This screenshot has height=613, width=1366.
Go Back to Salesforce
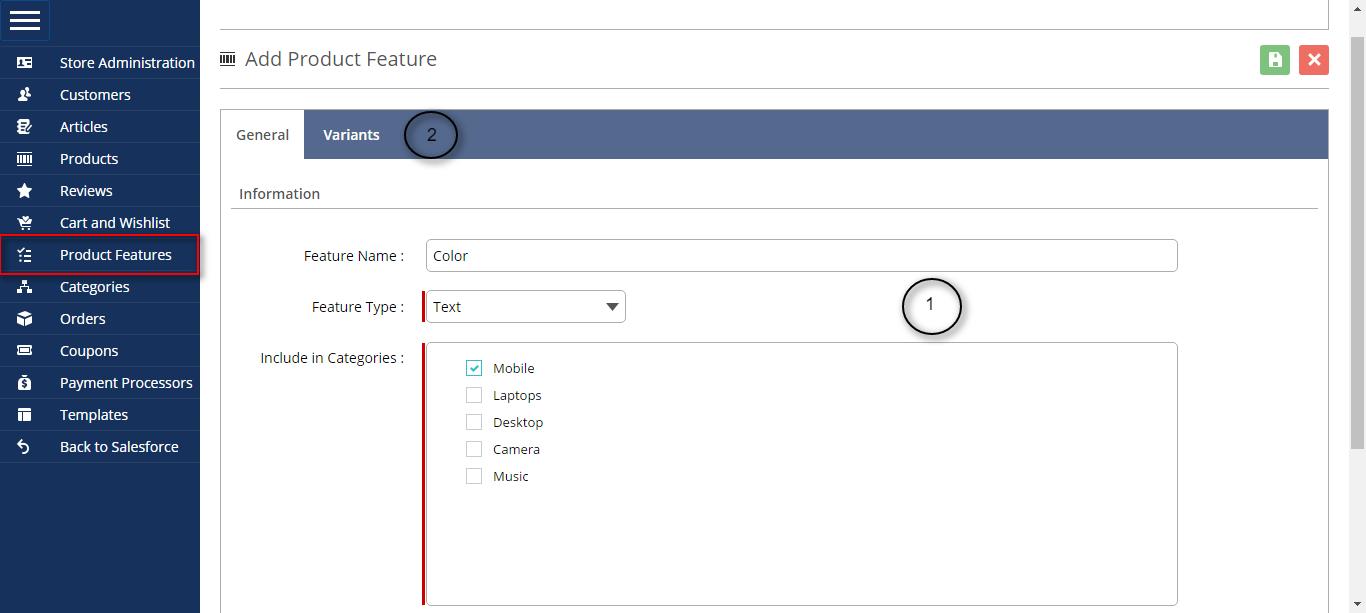23,446
